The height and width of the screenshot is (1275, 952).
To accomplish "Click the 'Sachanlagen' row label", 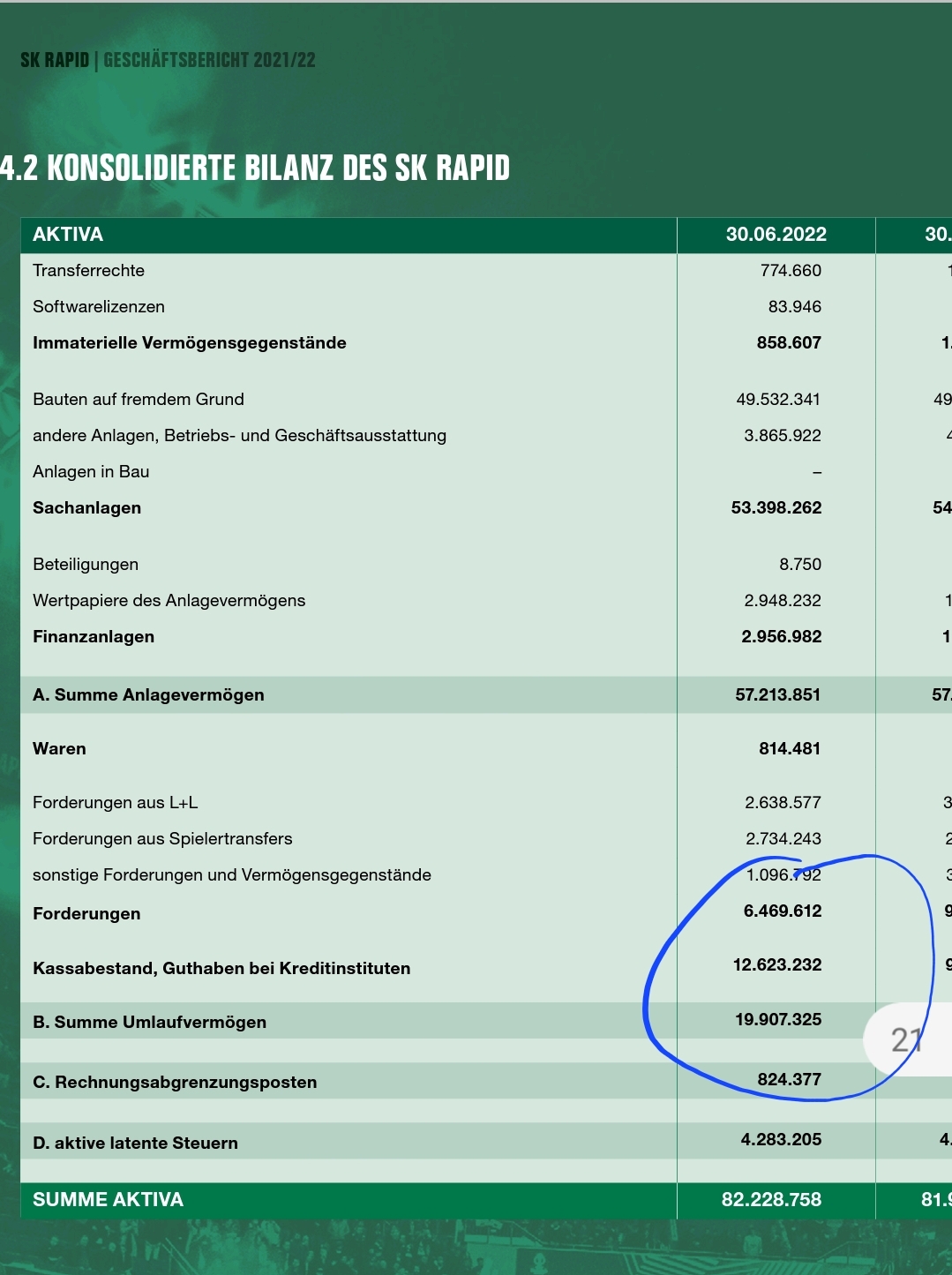I will (x=86, y=508).
